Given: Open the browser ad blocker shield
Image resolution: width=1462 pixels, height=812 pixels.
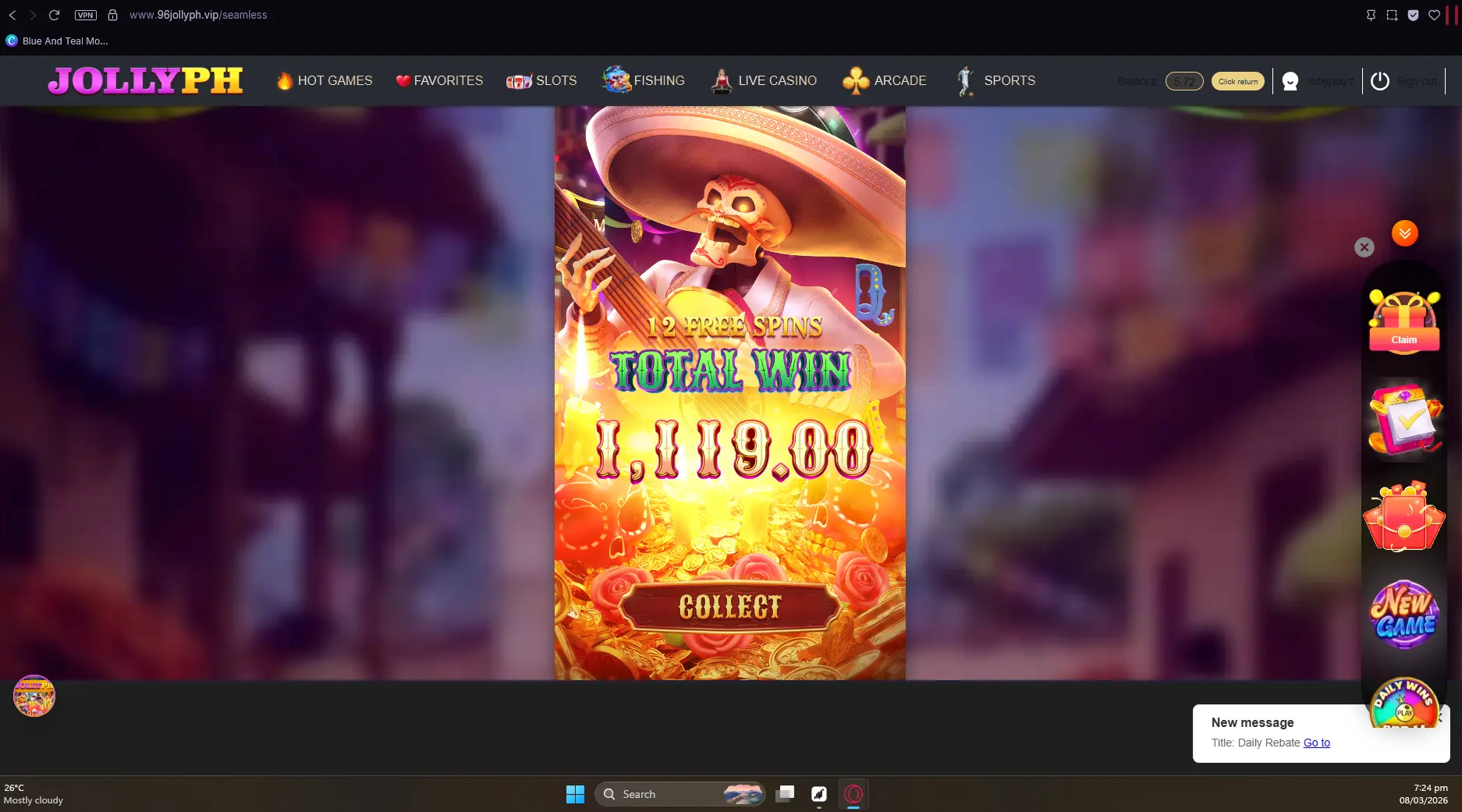Looking at the screenshot, I should [x=1413, y=15].
